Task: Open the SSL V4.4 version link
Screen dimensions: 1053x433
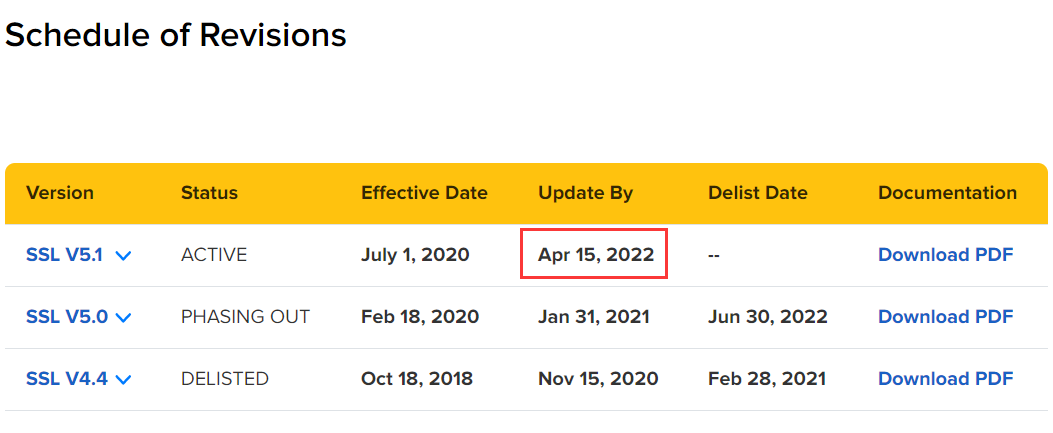Action: point(66,379)
